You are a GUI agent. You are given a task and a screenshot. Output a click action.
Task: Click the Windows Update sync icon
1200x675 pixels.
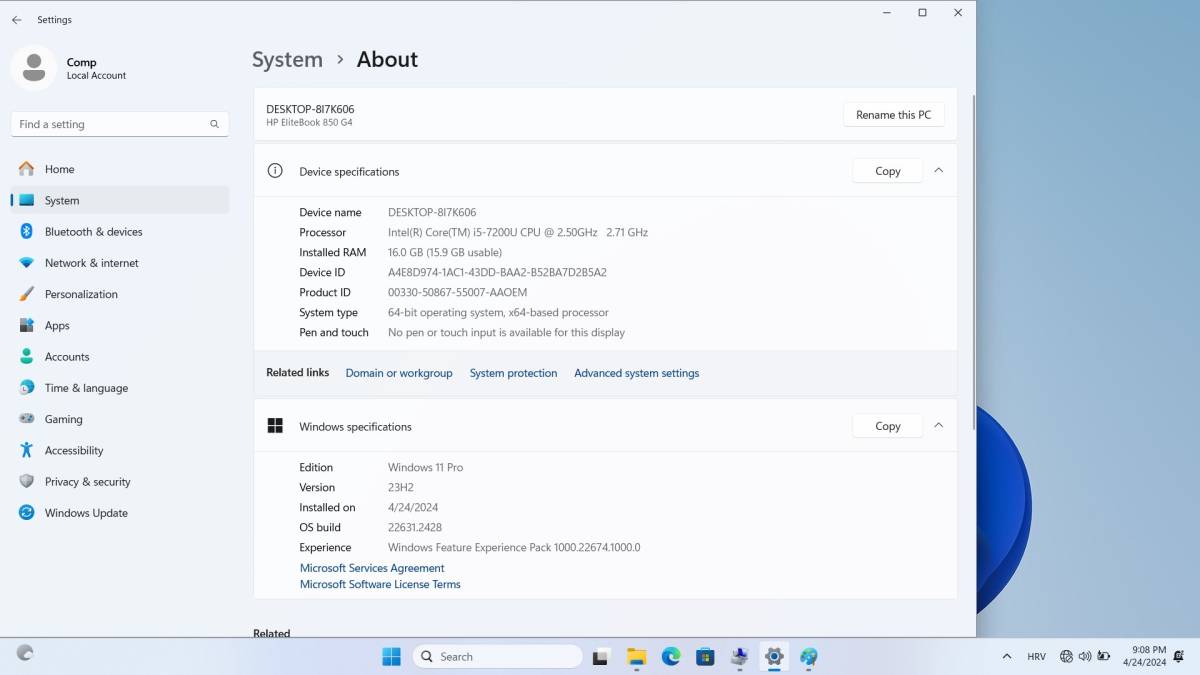coord(26,513)
